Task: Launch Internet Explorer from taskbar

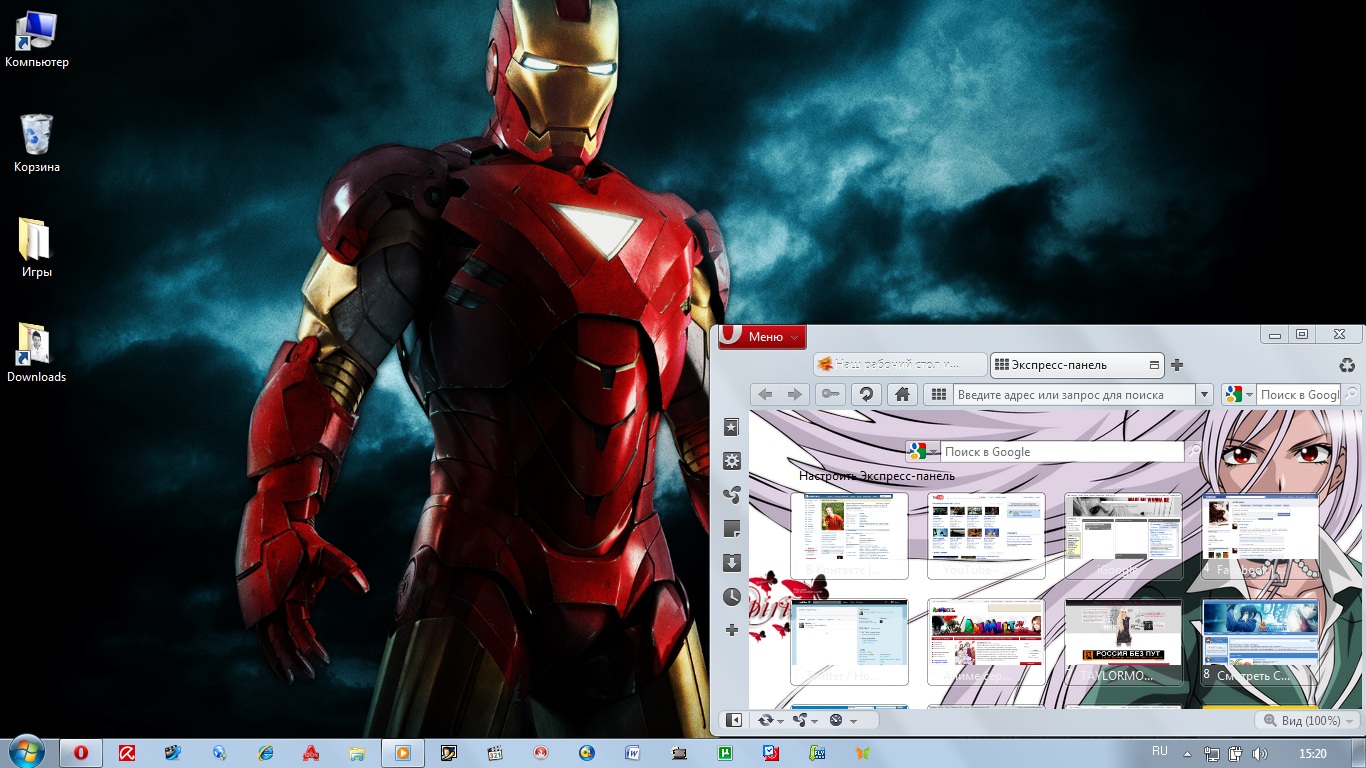Action: pos(265,753)
